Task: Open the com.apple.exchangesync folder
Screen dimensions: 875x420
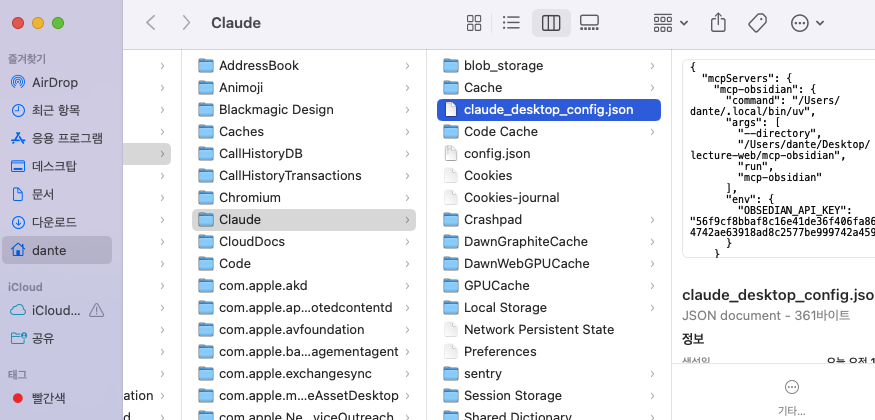Action: click(304, 374)
